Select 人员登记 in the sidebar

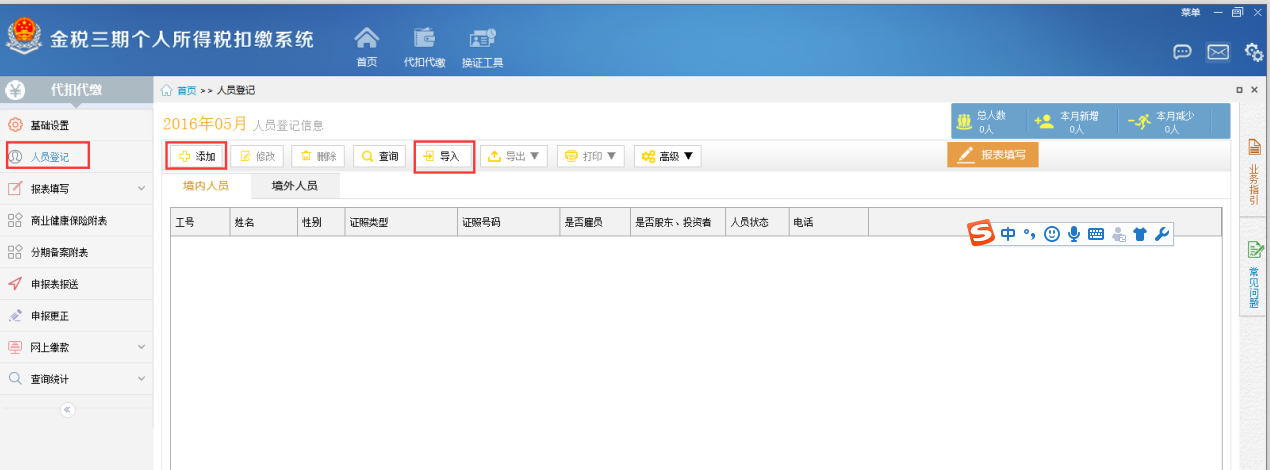76,157
